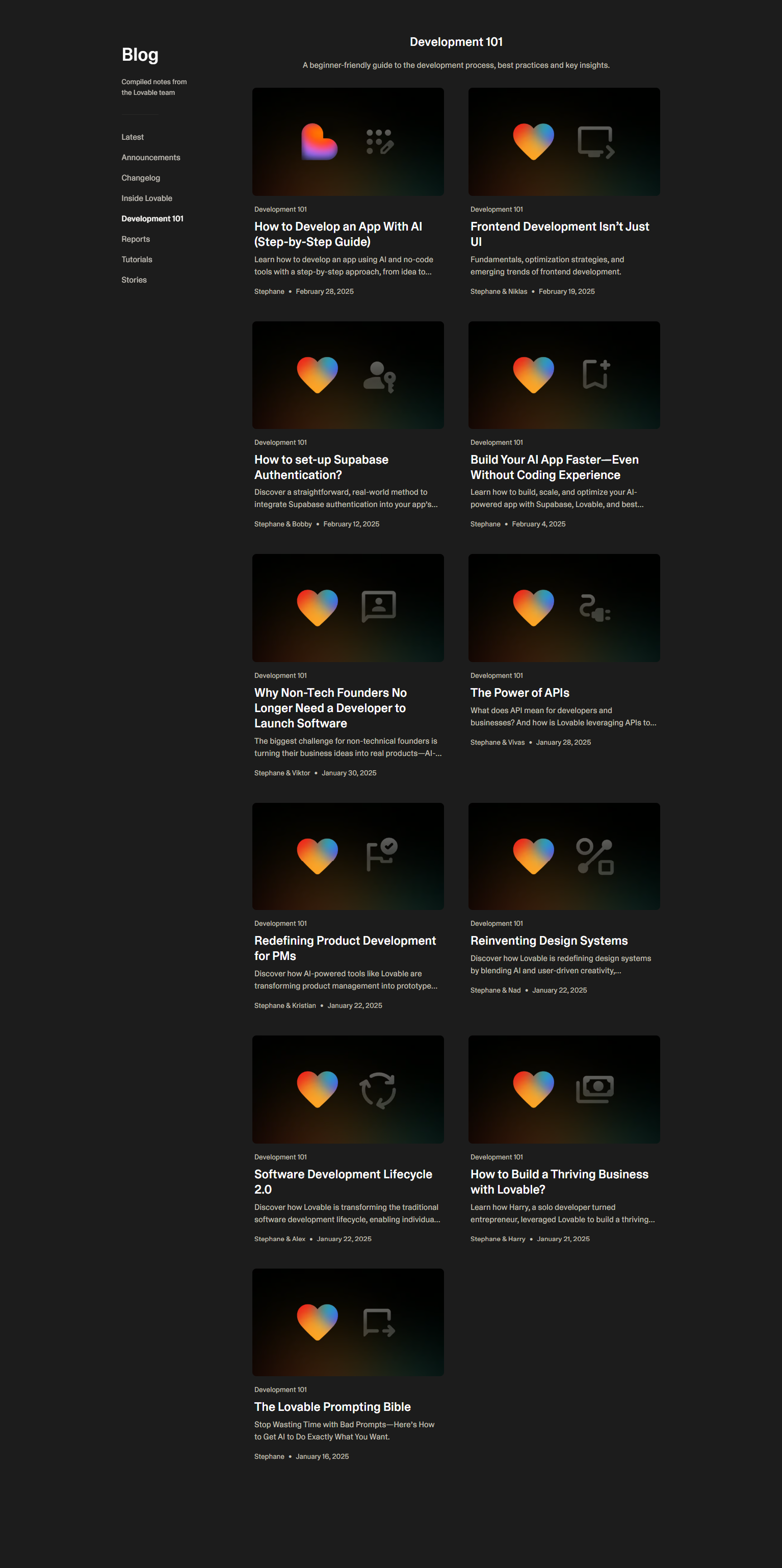Click the Blog heading in the sidebar
Image resolution: width=782 pixels, height=1568 pixels.
point(140,55)
